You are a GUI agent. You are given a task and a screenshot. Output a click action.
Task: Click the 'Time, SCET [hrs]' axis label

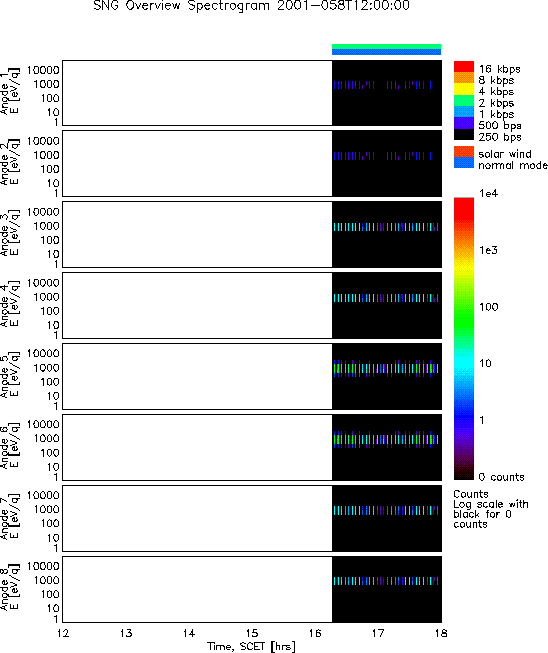252,646
